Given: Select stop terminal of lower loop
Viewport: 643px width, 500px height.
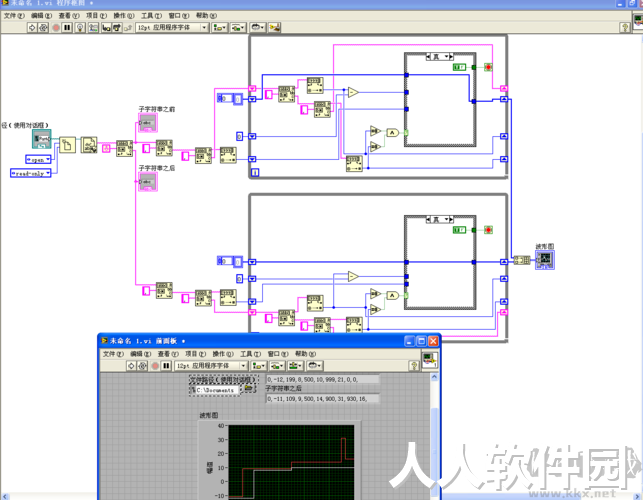Looking at the screenshot, I should [x=488, y=230].
